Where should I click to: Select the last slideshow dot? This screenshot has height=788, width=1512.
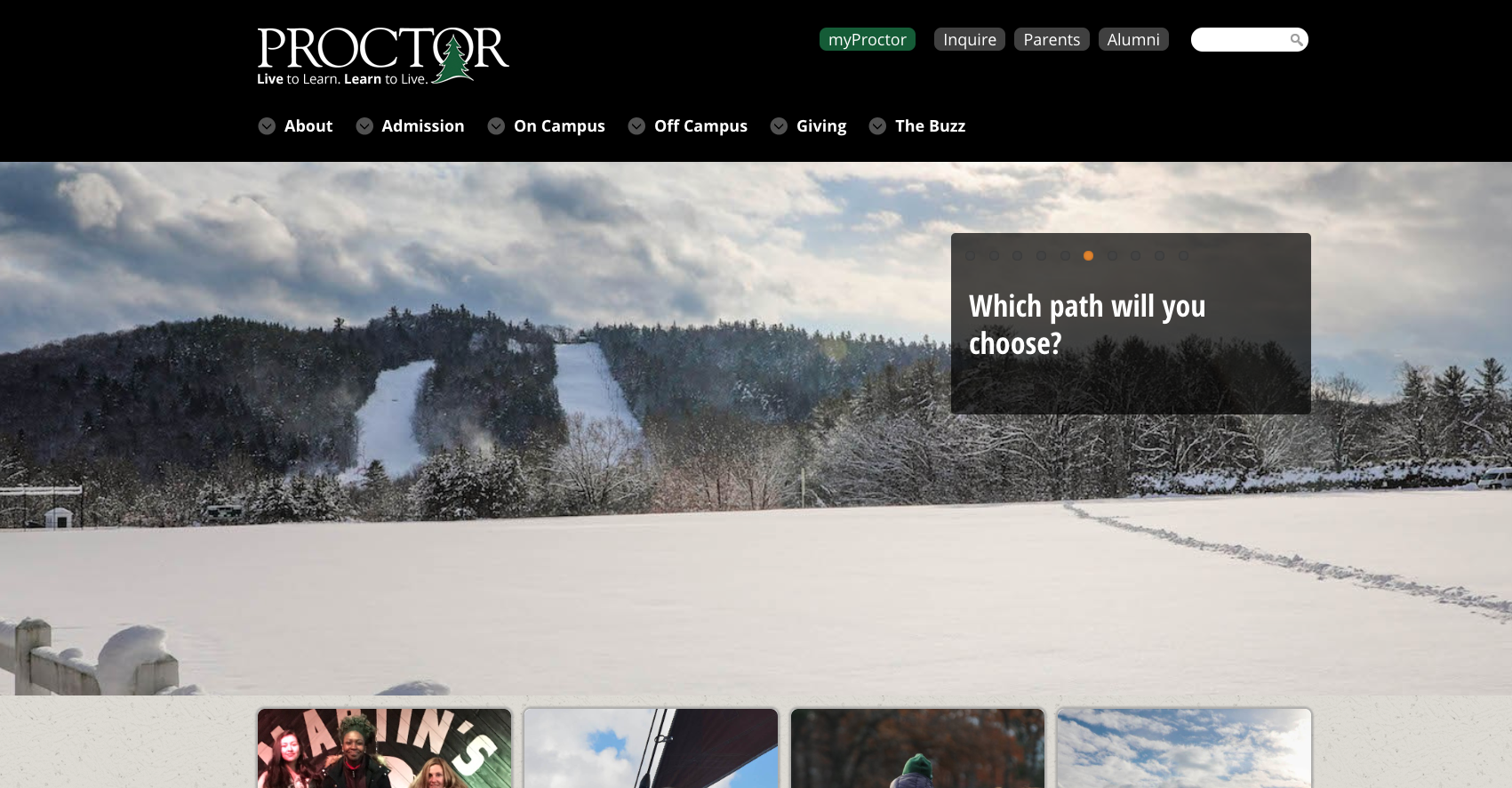tap(1183, 255)
